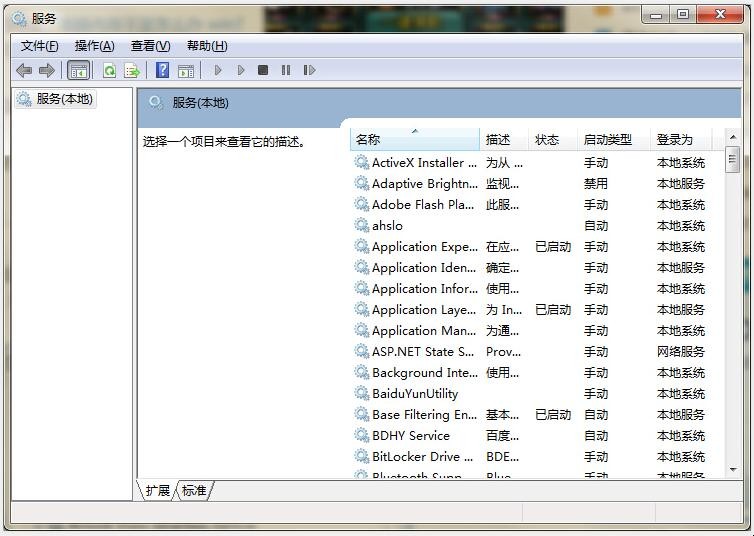Toggle the show/hide action pane icon
Viewport: 754px width, 536px height.
tap(186, 70)
